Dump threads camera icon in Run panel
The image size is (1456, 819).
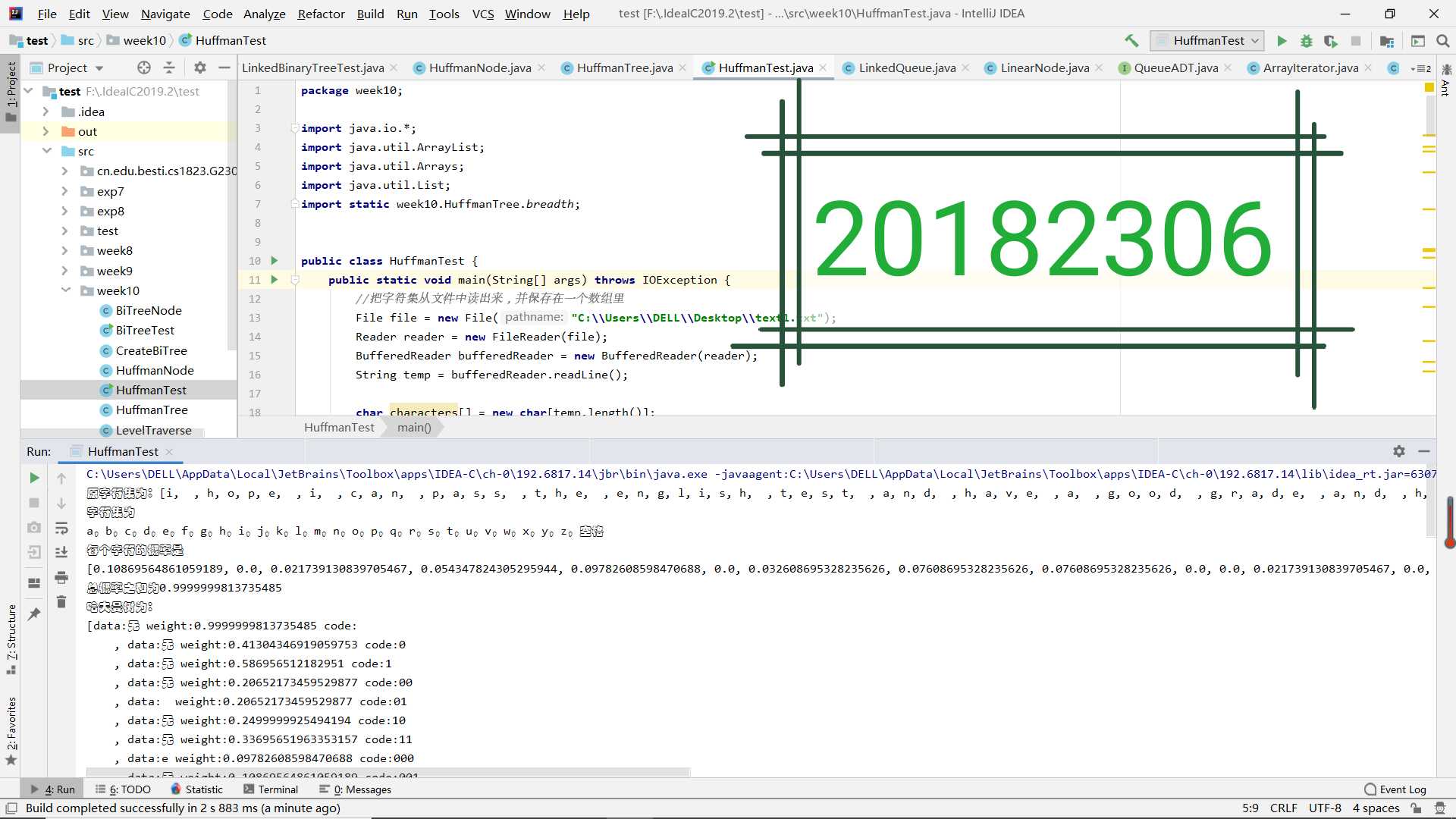point(34,527)
